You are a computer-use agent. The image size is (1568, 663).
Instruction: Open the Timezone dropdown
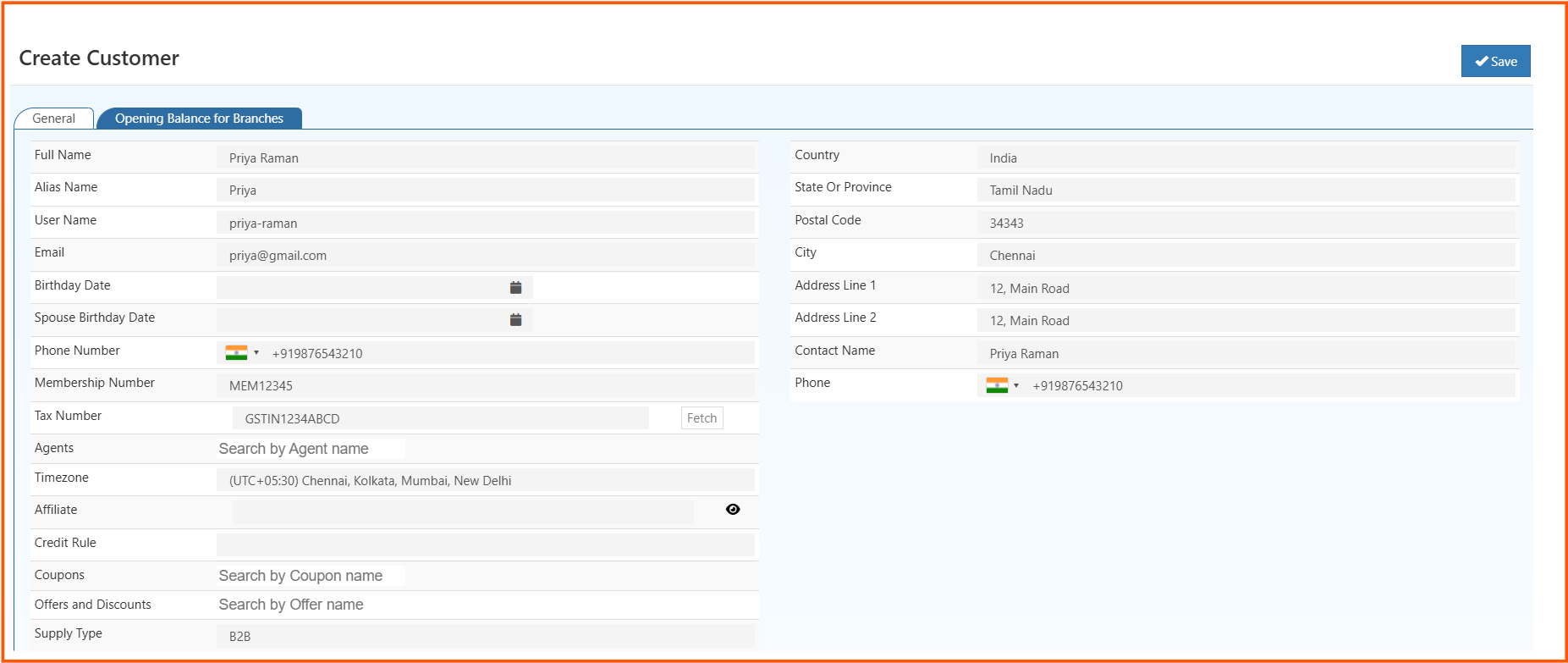point(485,480)
